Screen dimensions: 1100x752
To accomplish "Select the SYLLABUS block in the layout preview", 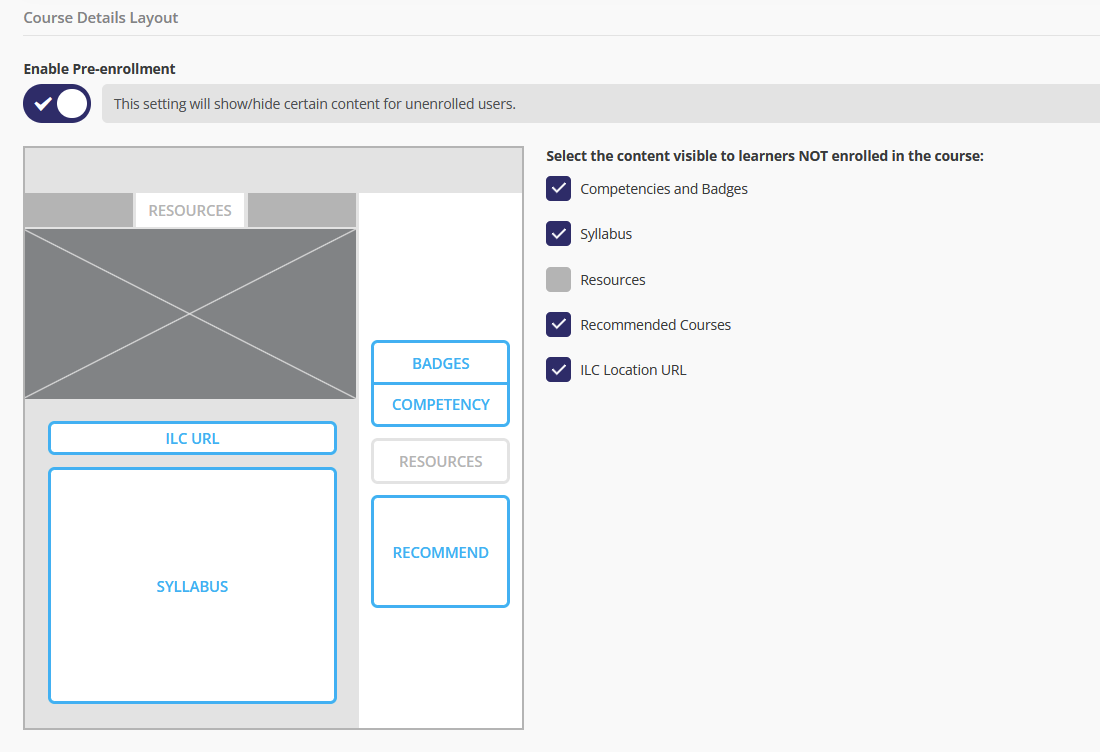I will (192, 586).
